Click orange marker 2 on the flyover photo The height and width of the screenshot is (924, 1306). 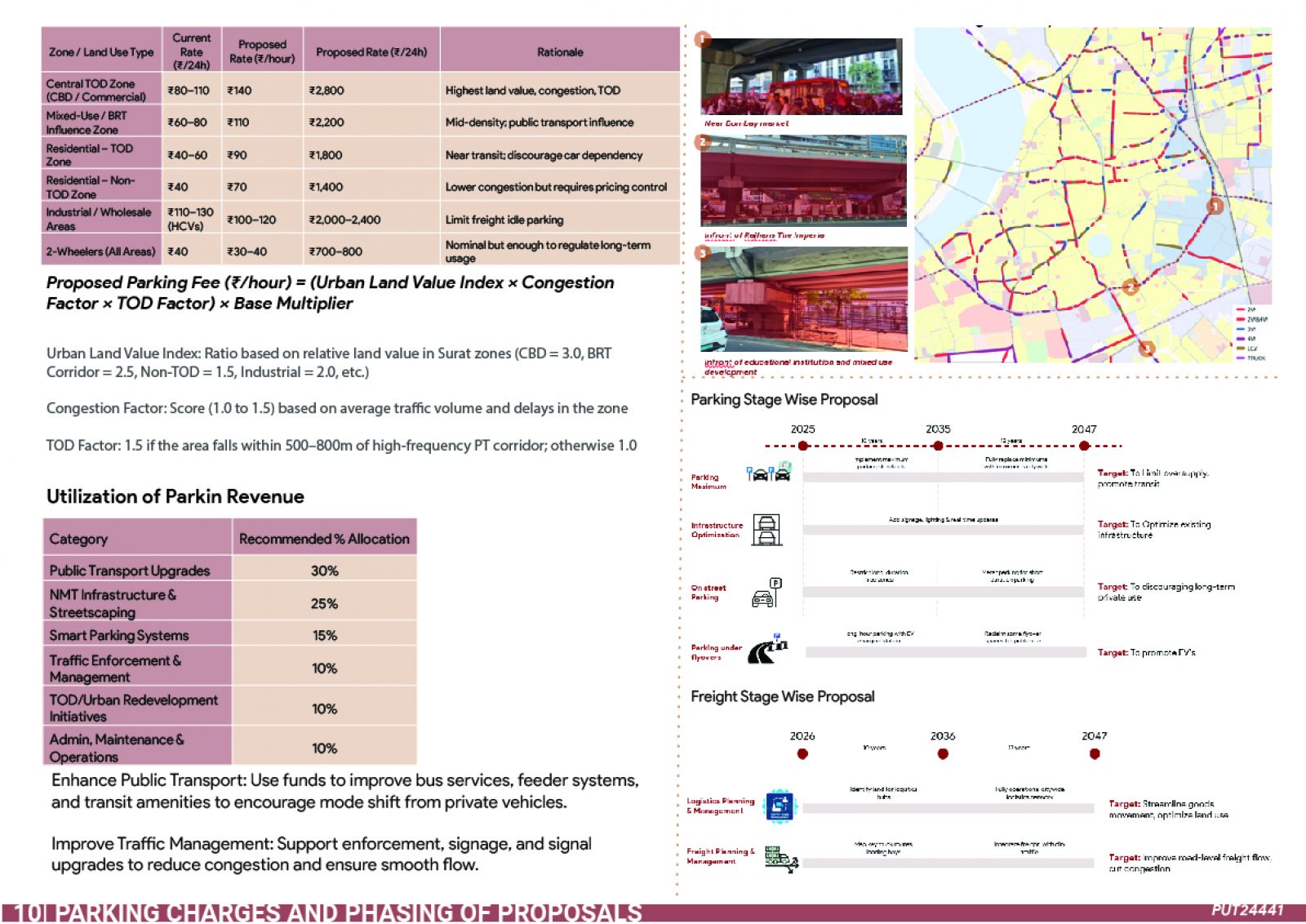click(703, 142)
